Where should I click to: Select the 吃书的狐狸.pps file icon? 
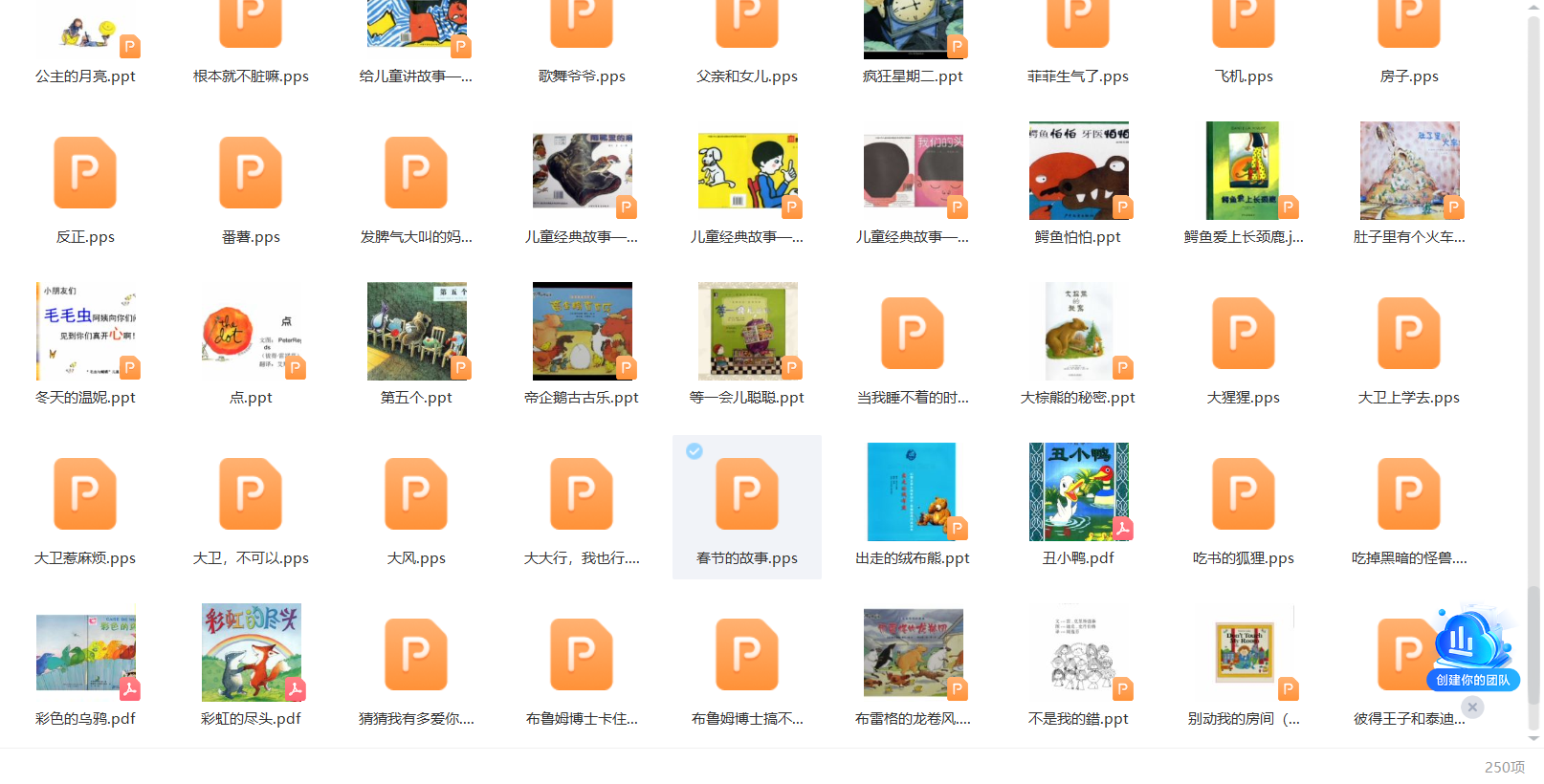[x=1243, y=494]
